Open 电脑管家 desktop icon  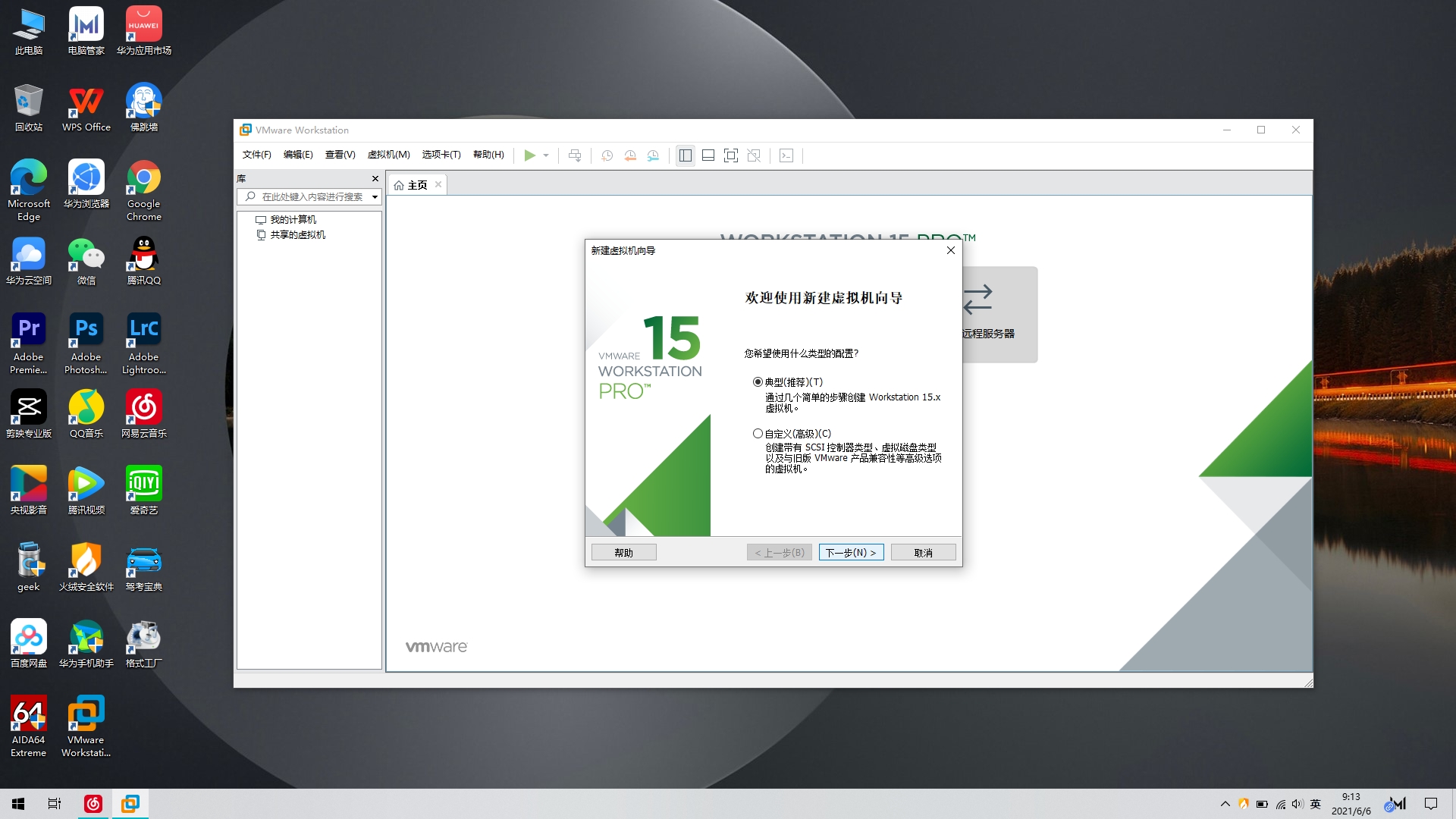(86, 32)
